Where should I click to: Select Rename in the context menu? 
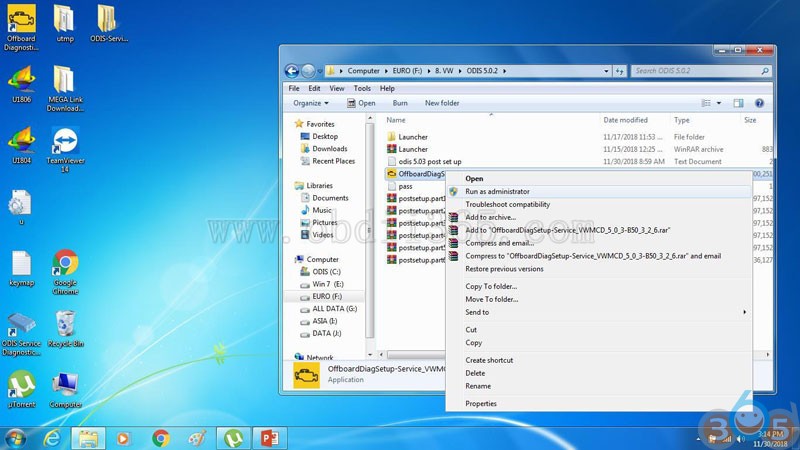coord(598,386)
